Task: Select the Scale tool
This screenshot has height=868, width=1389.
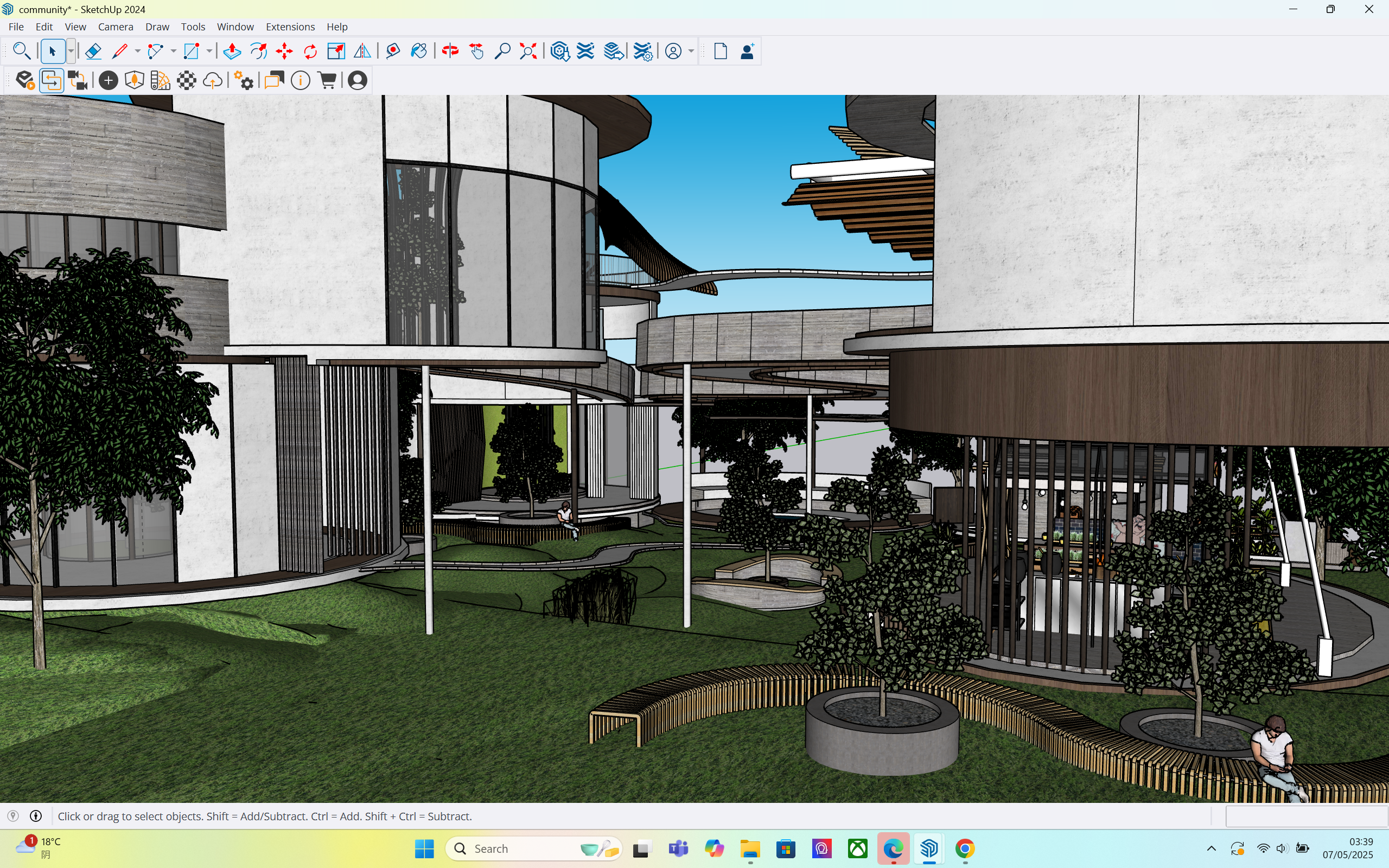Action: (336, 52)
